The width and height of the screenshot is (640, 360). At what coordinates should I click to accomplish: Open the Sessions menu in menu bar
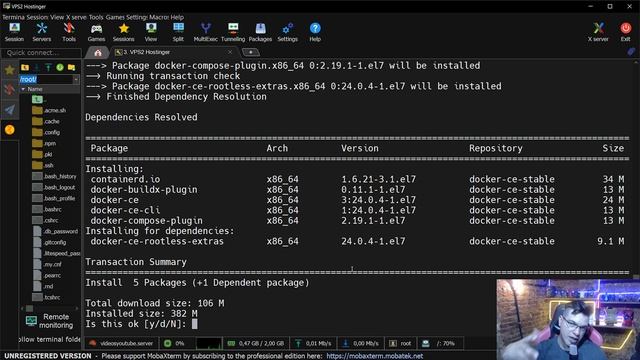pos(38,17)
